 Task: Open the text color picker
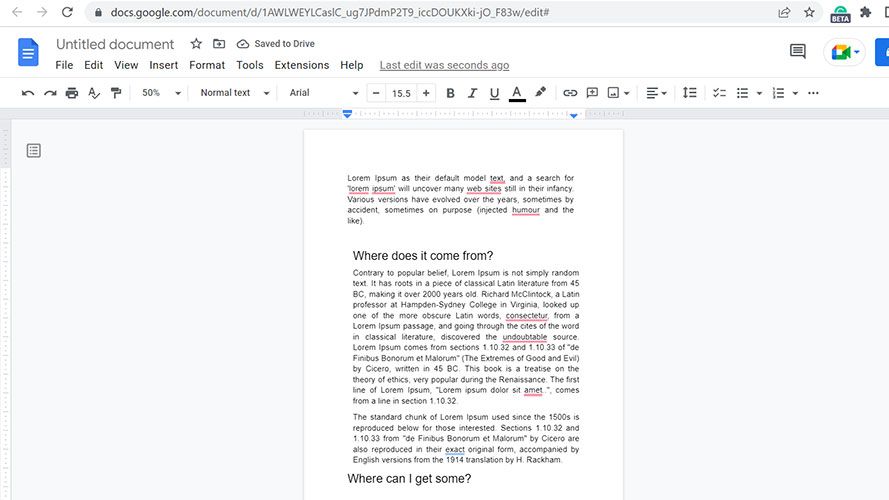[517, 93]
